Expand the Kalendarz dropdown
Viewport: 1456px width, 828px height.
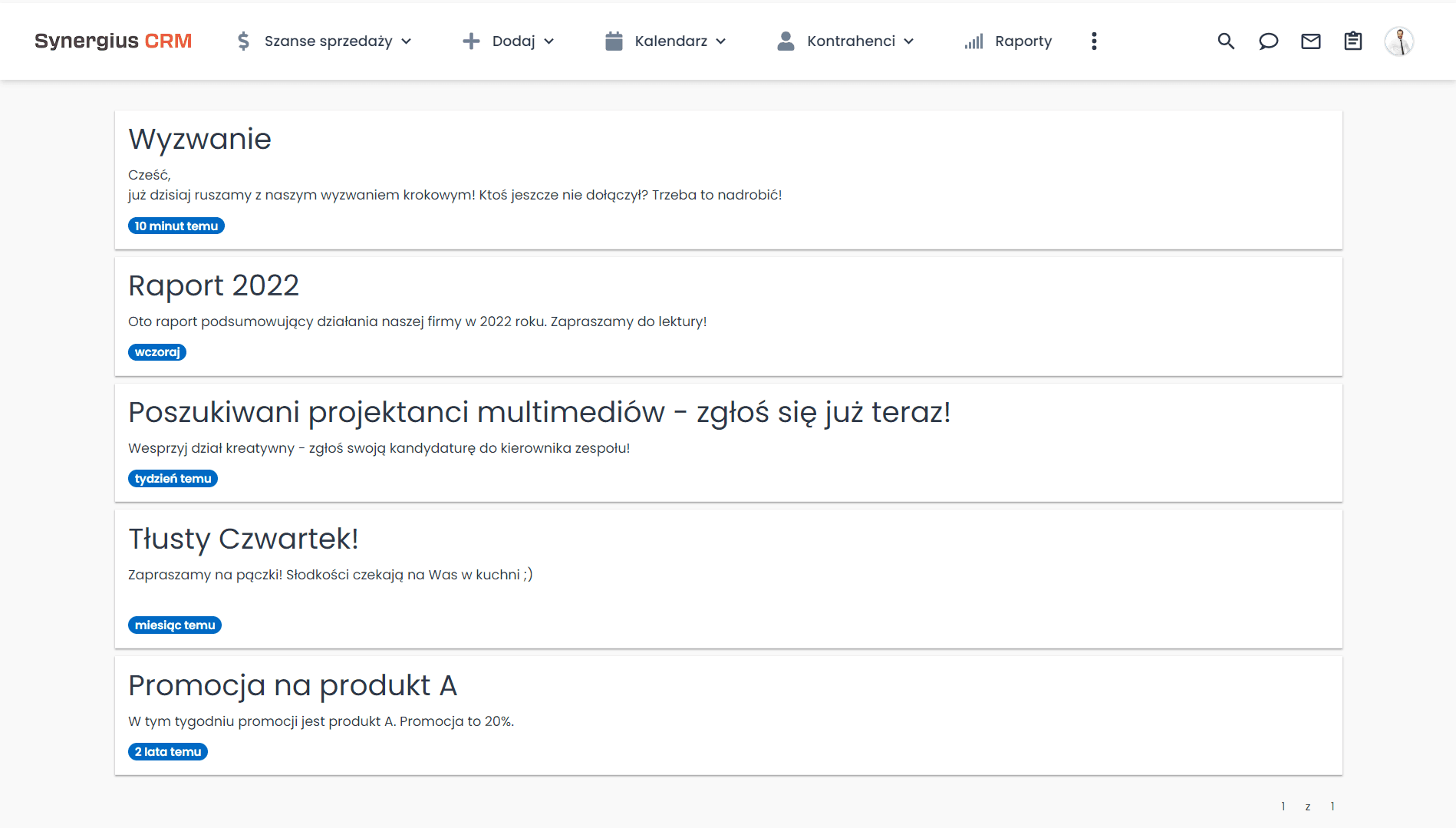click(721, 42)
